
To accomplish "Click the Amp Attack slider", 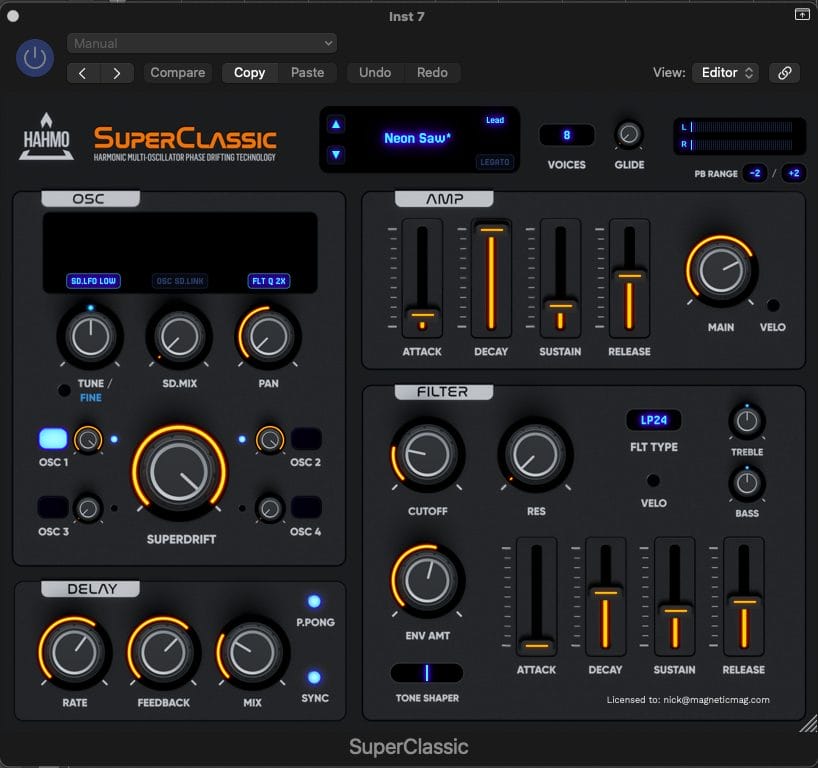I will tap(422, 278).
